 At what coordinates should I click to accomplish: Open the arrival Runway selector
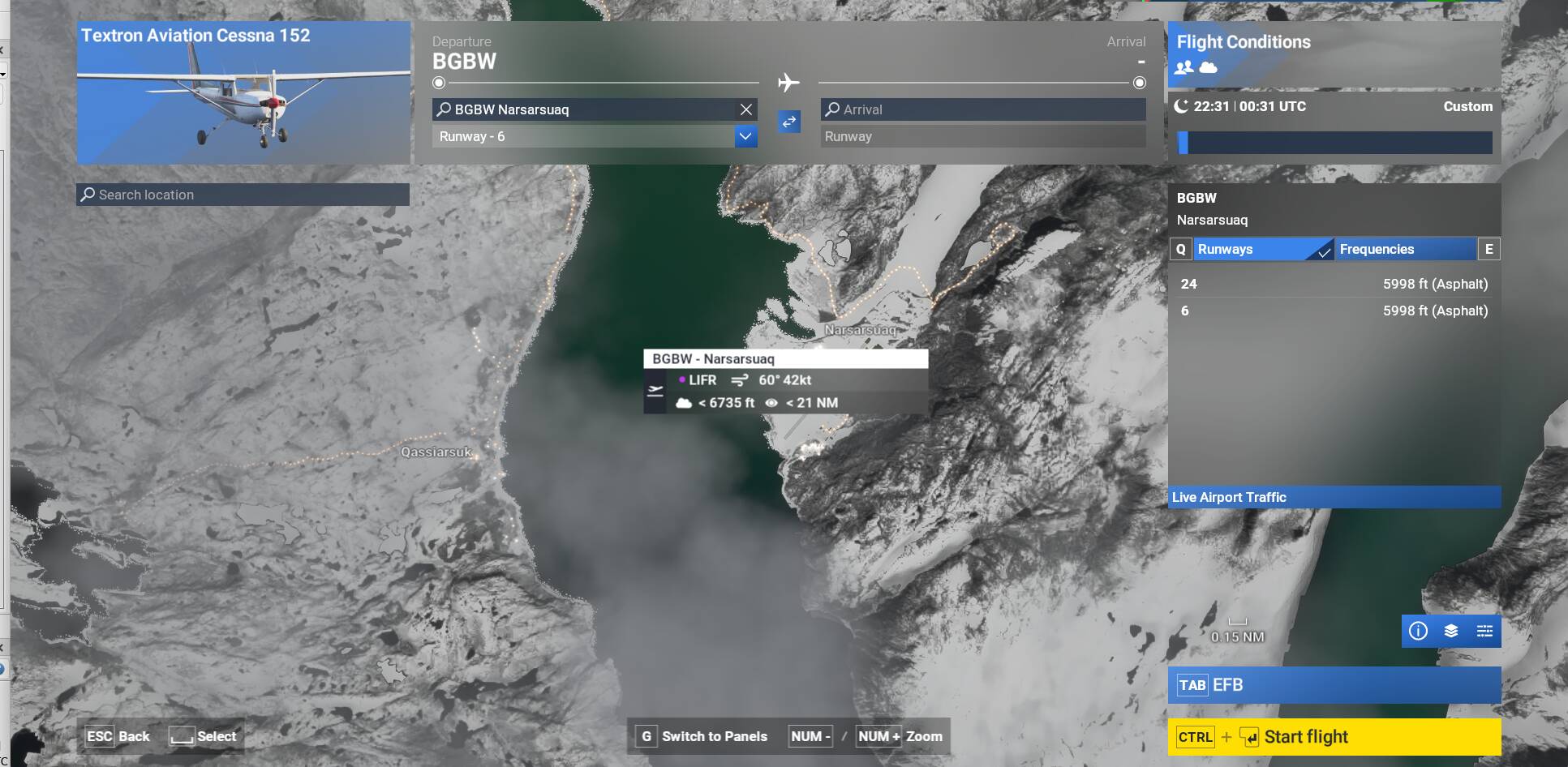[983, 136]
